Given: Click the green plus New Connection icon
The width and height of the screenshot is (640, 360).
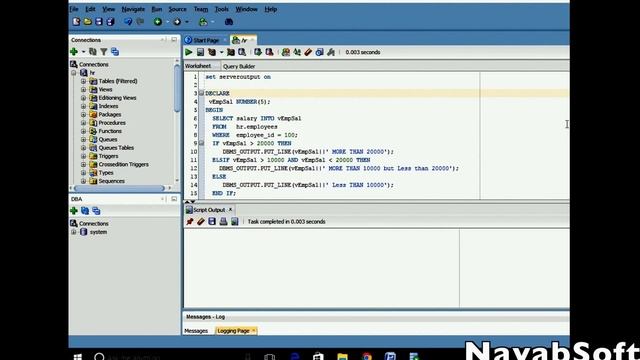Looking at the screenshot, I should tap(74, 51).
